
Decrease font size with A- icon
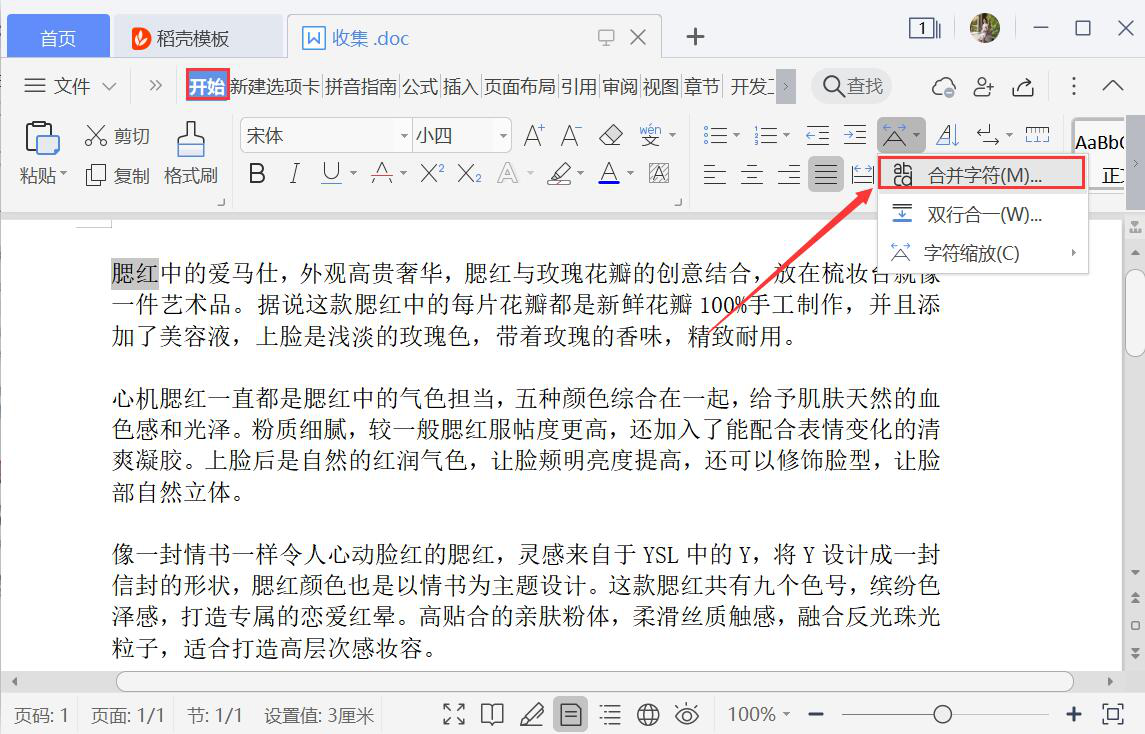[570, 135]
